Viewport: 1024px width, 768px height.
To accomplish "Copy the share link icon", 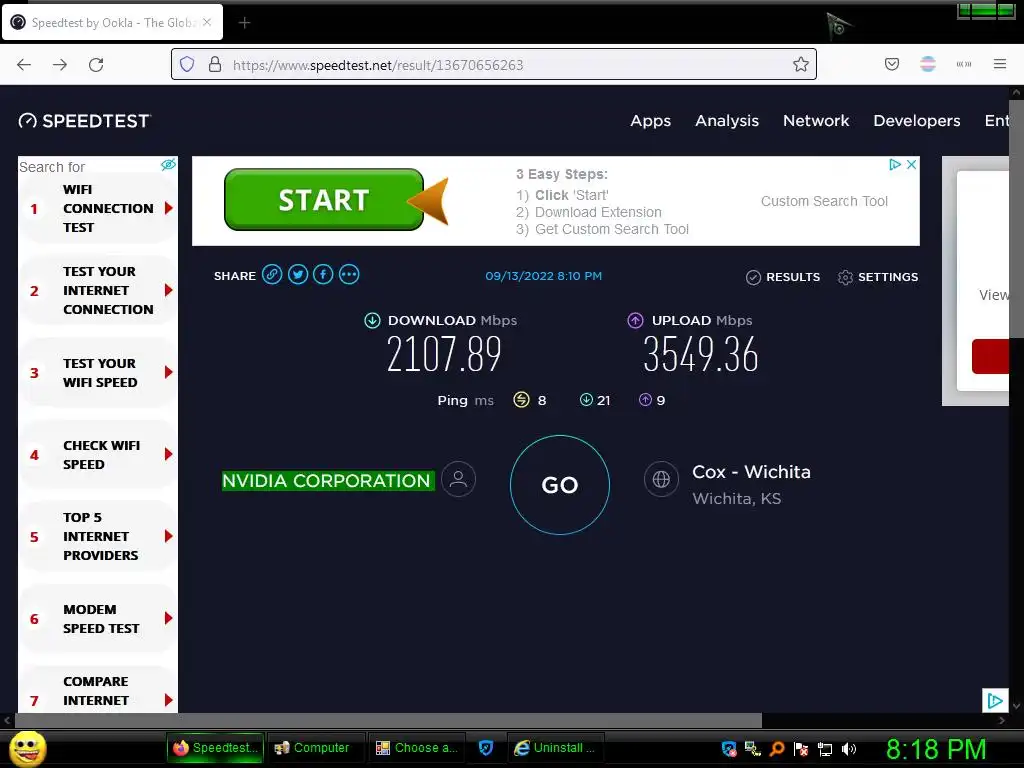I will pos(272,275).
